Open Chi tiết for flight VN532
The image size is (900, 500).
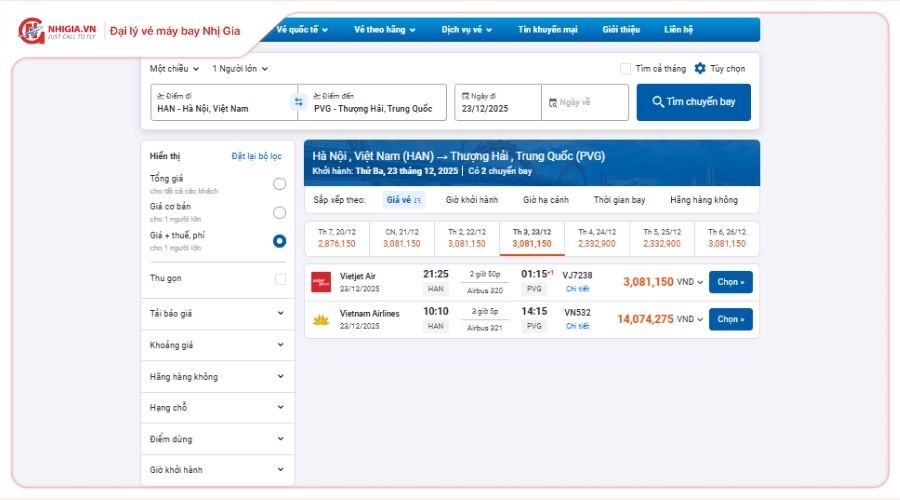pos(577,326)
